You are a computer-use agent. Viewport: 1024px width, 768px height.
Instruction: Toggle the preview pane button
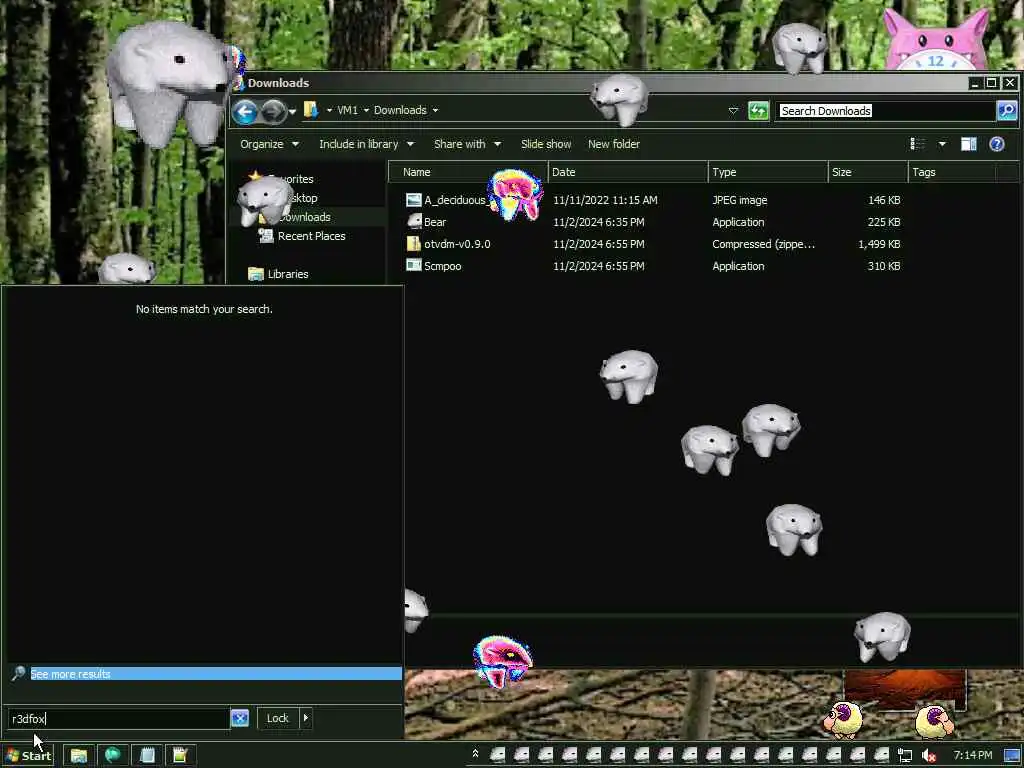click(968, 144)
